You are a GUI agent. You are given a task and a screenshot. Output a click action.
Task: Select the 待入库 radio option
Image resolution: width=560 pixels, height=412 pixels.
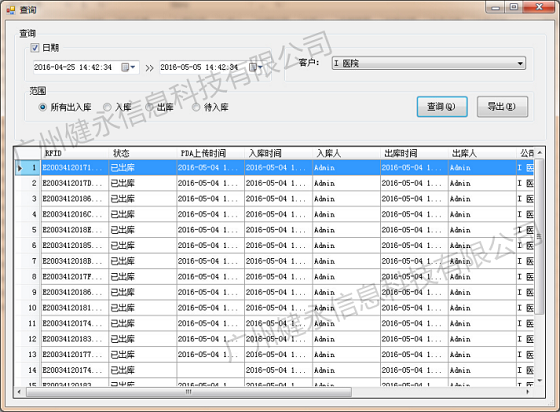tap(196, 107)
